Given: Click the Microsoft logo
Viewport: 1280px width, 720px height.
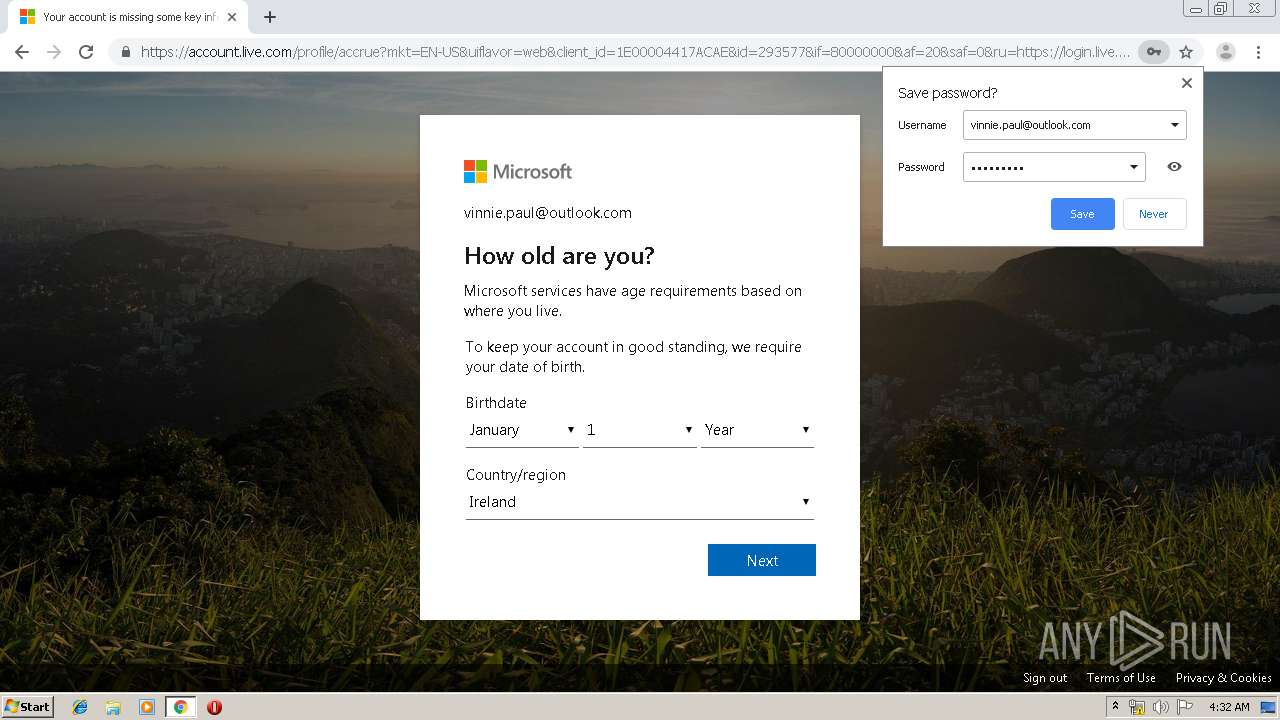Looking at the screenshot, I should click(518, 171).
